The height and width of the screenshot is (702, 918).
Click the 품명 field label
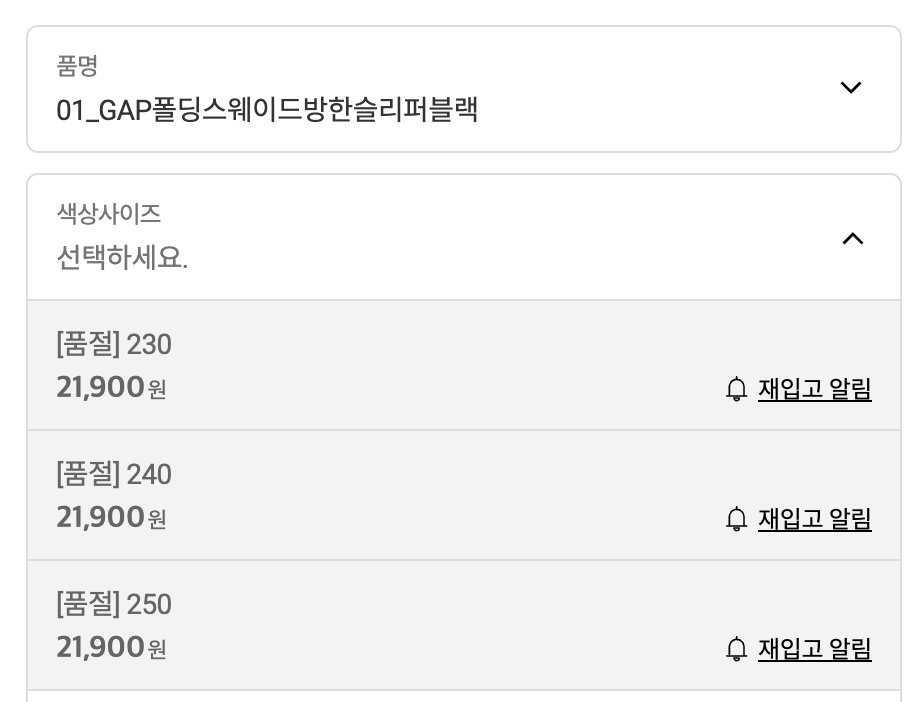click(77, 66)
